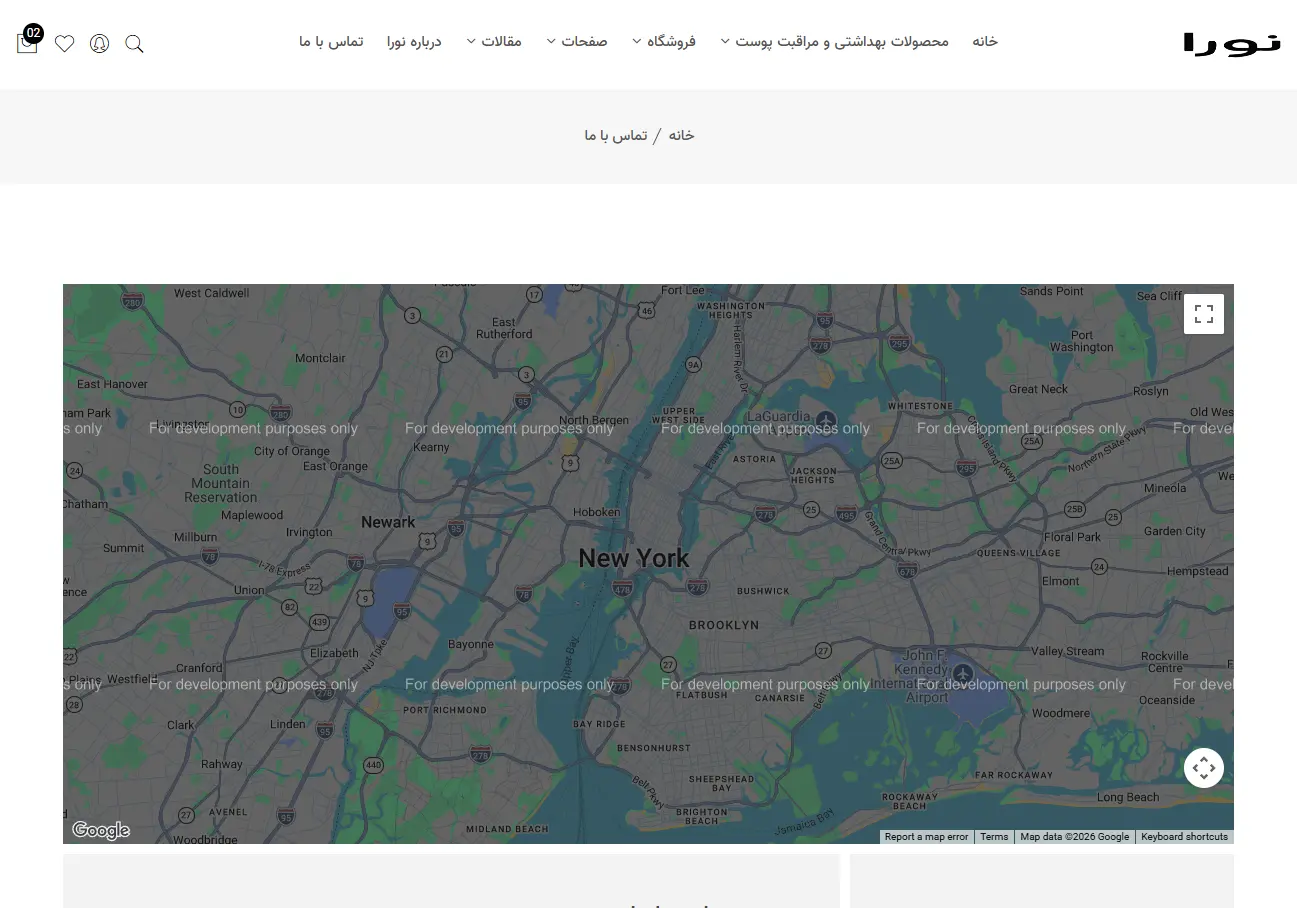The image size is (1297, 908).
Task: Expand the صفحات menu chevron
Action: (551, 41)
